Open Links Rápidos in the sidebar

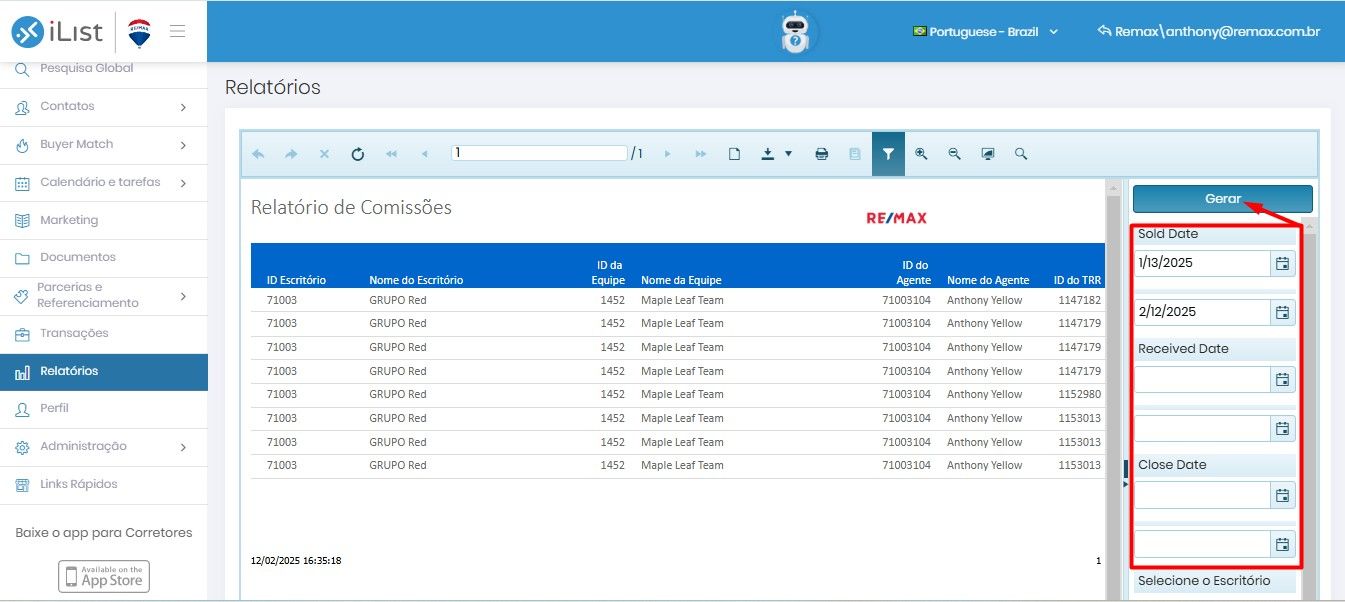coord(104,485)
